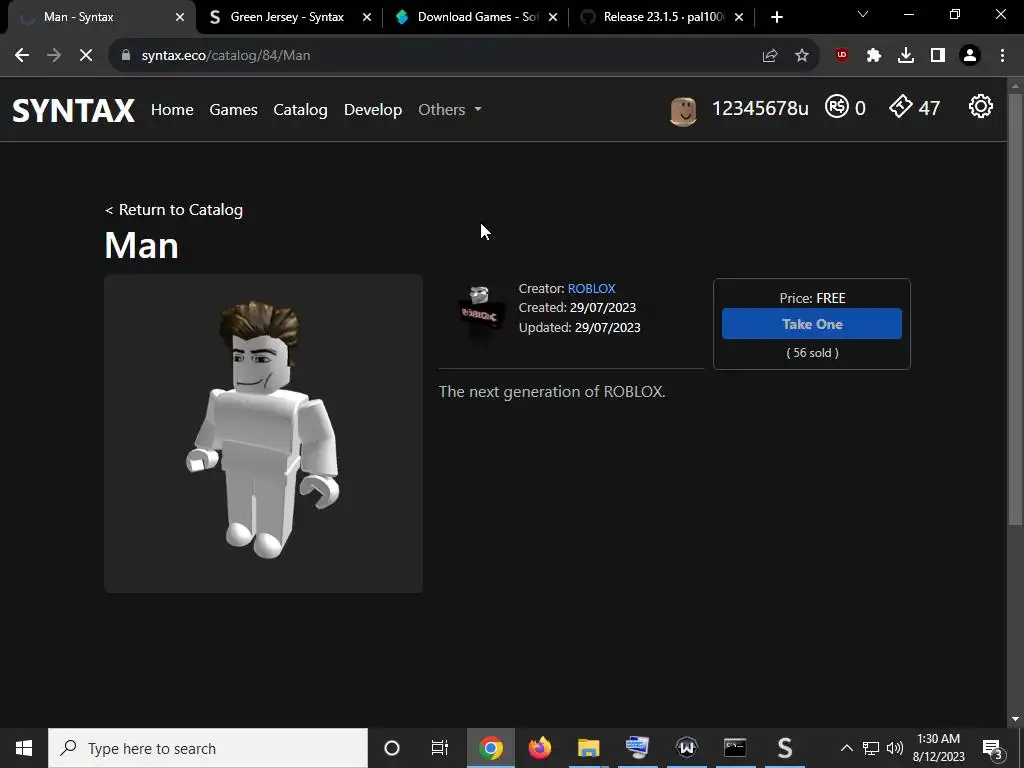Switch to the Release 23.1.5 tab
1024x768 pixels.
[663, 17]
